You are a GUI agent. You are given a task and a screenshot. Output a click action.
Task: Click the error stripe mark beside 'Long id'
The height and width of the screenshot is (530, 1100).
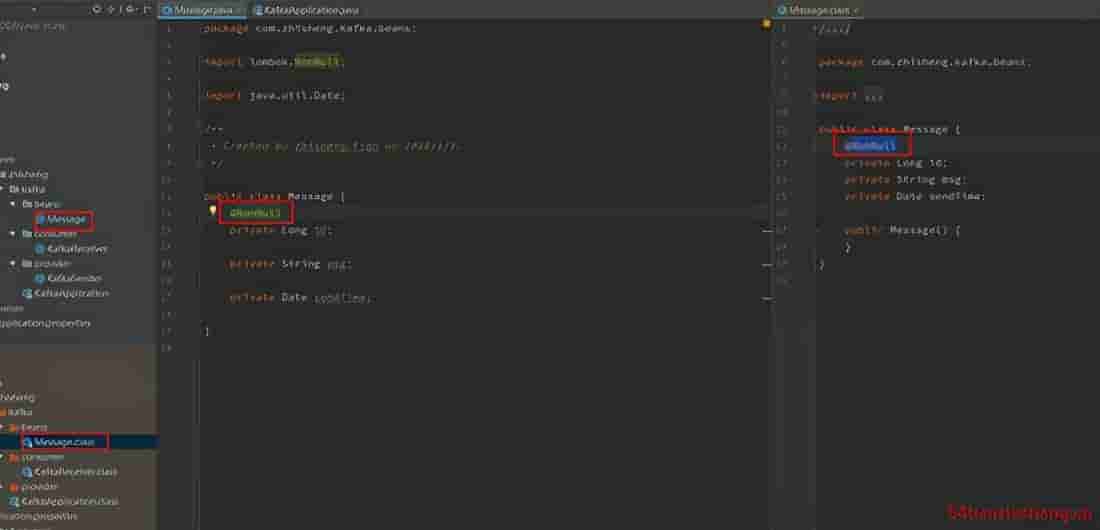point(767,230)
